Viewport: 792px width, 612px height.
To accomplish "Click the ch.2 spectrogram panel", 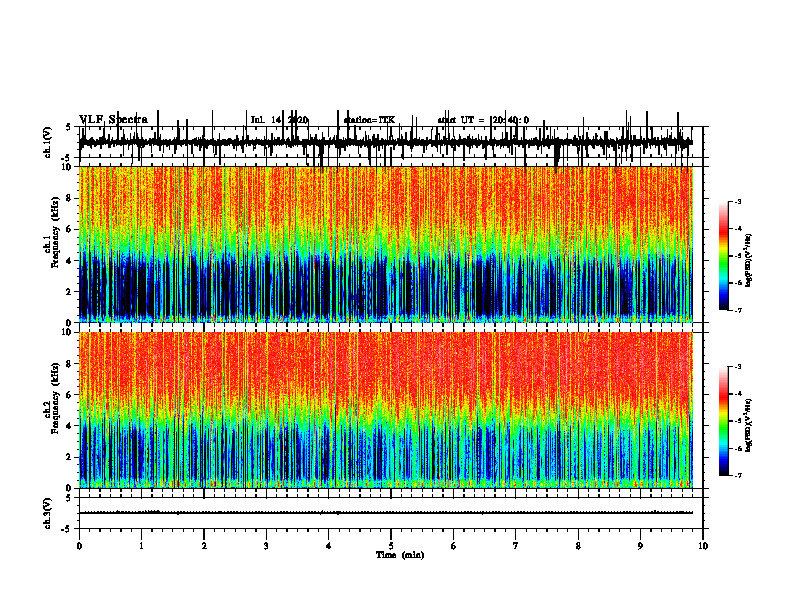I will tap(385, 410).
